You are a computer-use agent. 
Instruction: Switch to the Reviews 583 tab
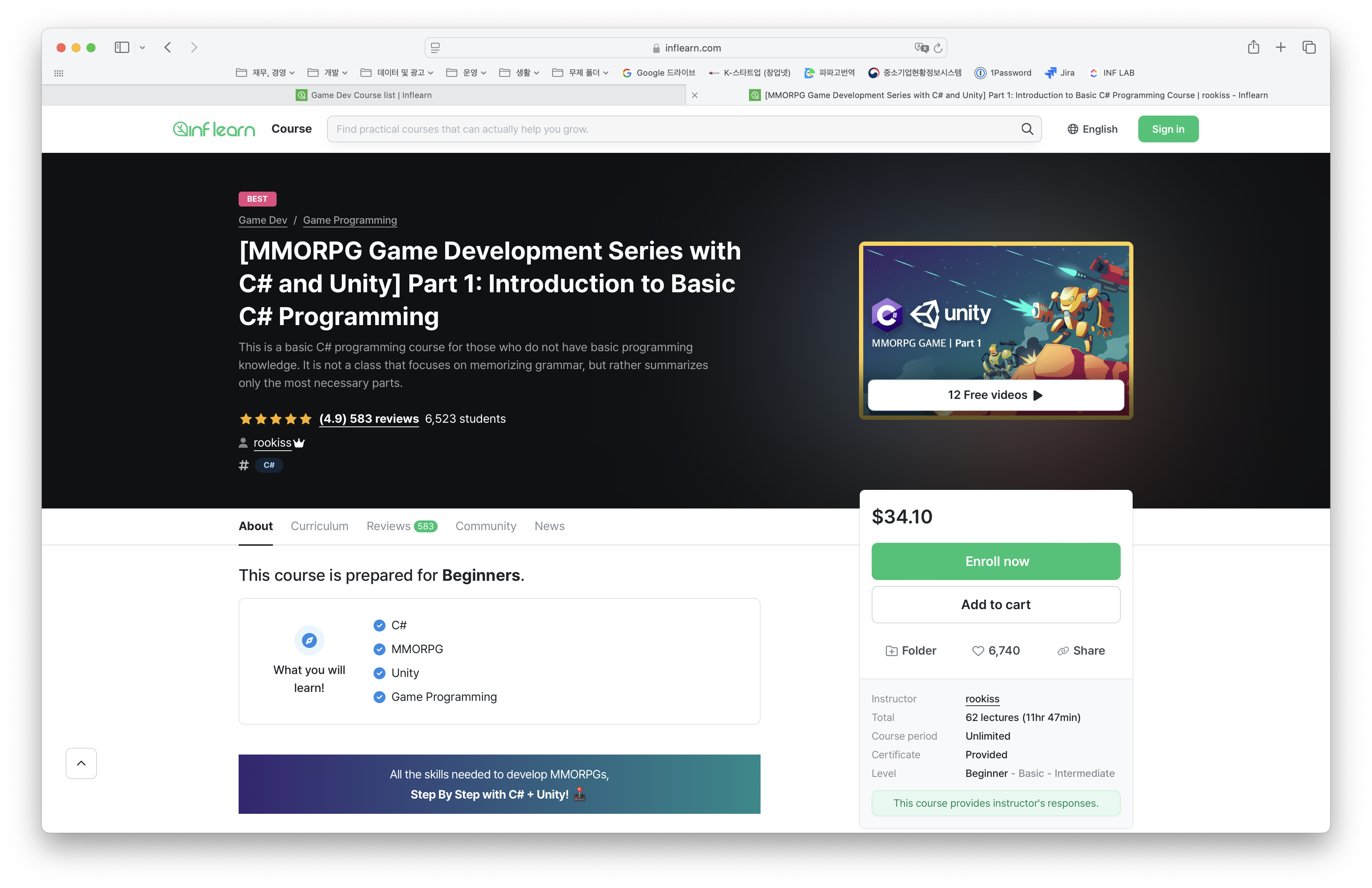tap(402, 526)
